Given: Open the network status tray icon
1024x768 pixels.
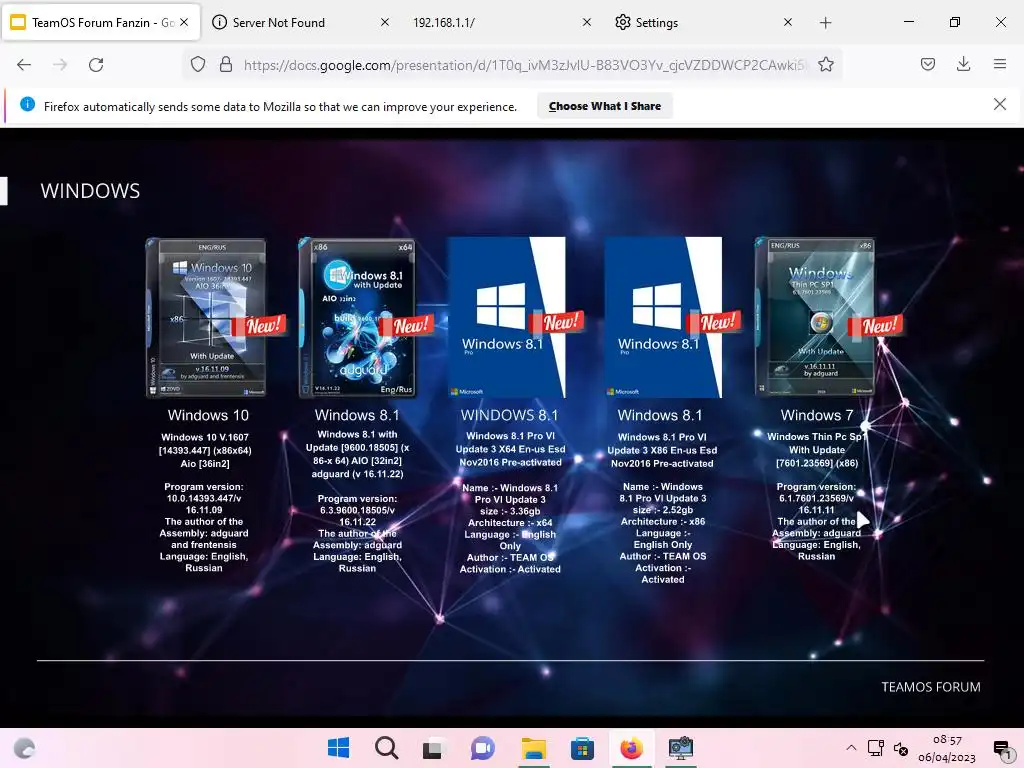Looking at the screenshot, I should [x=876, y=748].
